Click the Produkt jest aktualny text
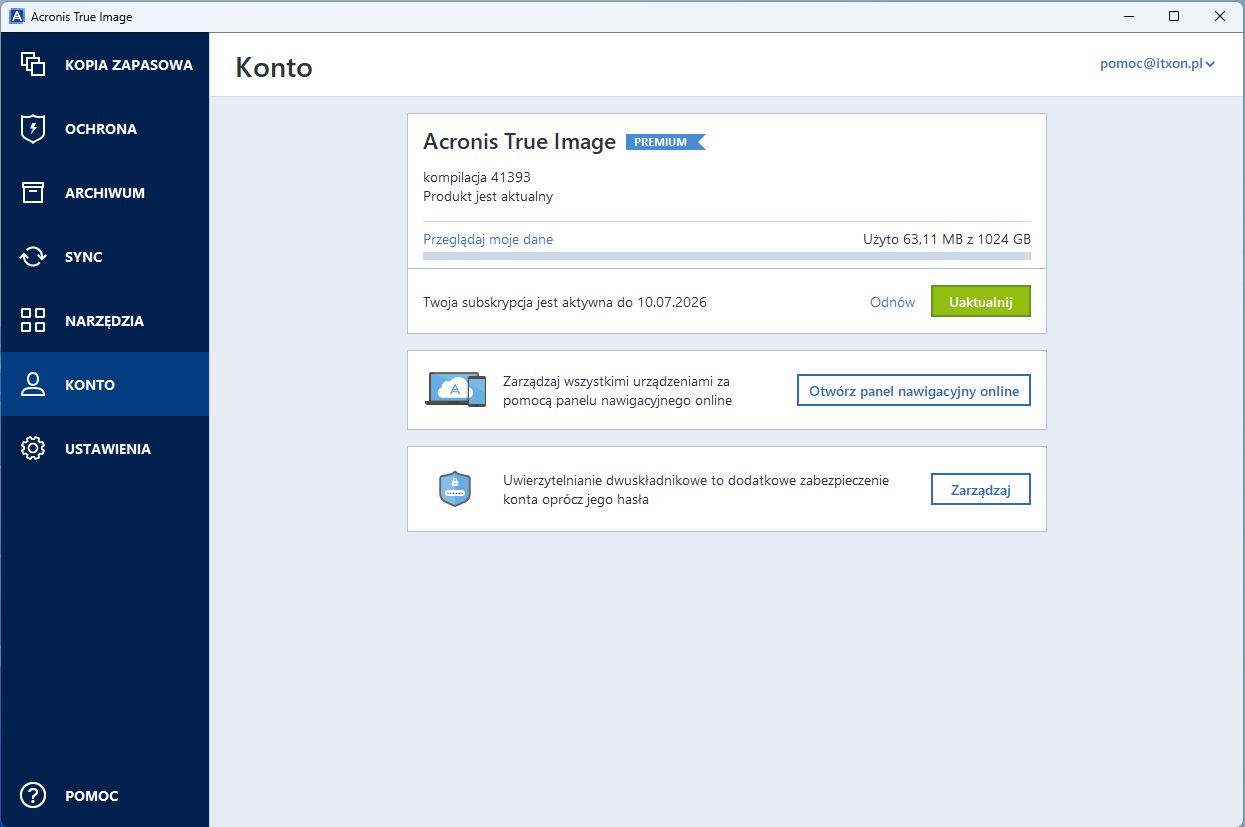The image size is (1245, 827). 488,196
